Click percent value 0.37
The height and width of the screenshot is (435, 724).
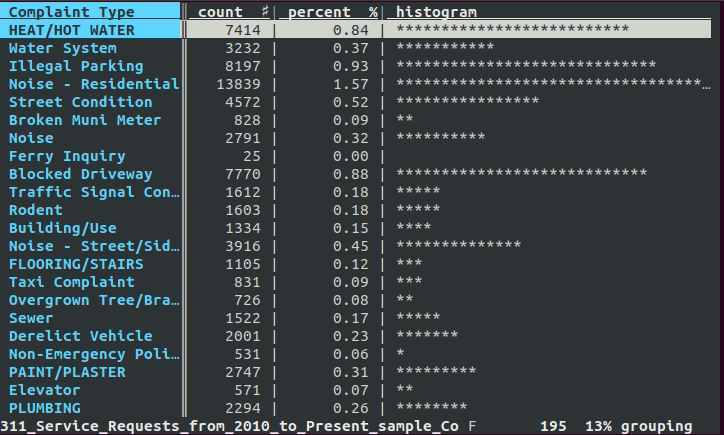(x=351, y=48)
